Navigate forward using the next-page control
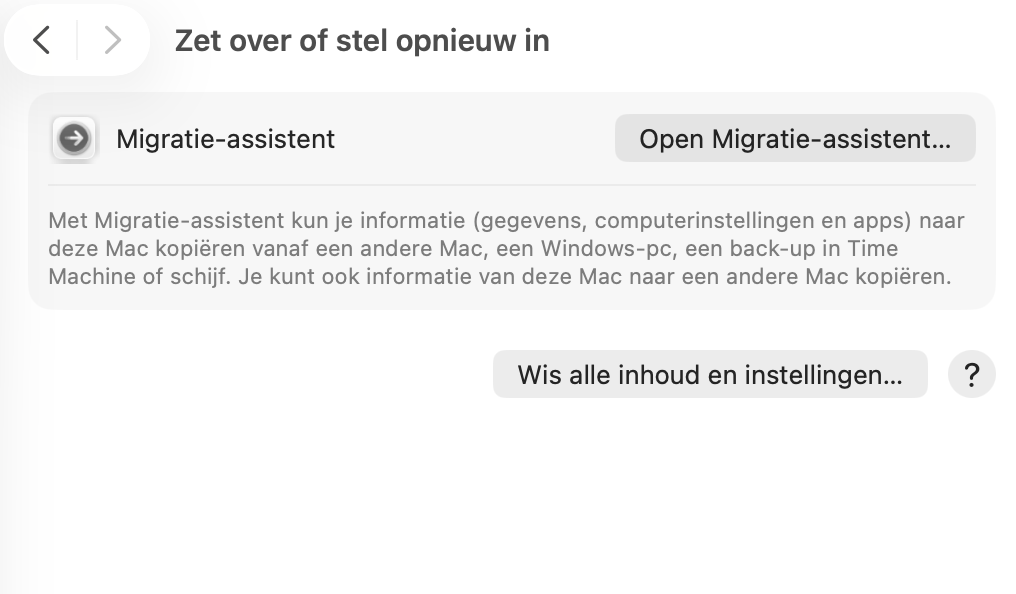Image resolution: width=1016 pixels, height=594 pixels. (x=112, y=40)
